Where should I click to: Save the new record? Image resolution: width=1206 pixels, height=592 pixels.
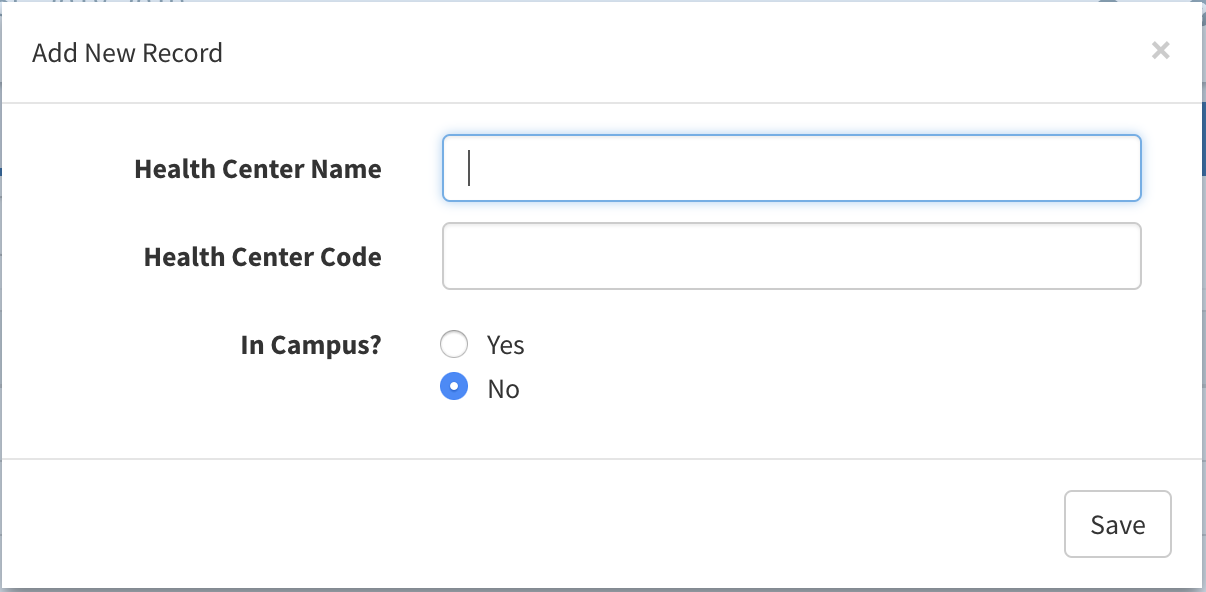coord(1118,524)
